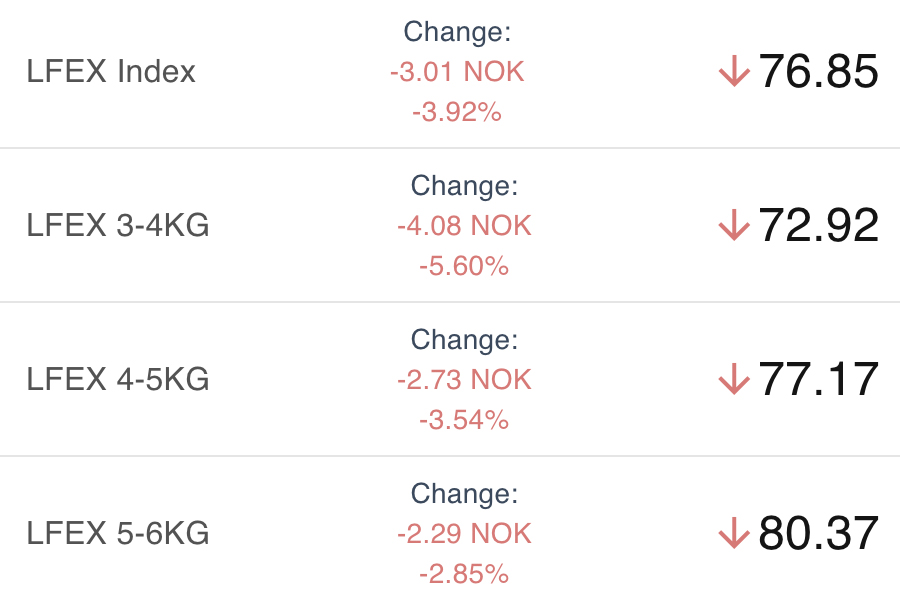The image size is (900, 600).
Task: Click the down arrow beside 76.85
Action: pos(734,72)
